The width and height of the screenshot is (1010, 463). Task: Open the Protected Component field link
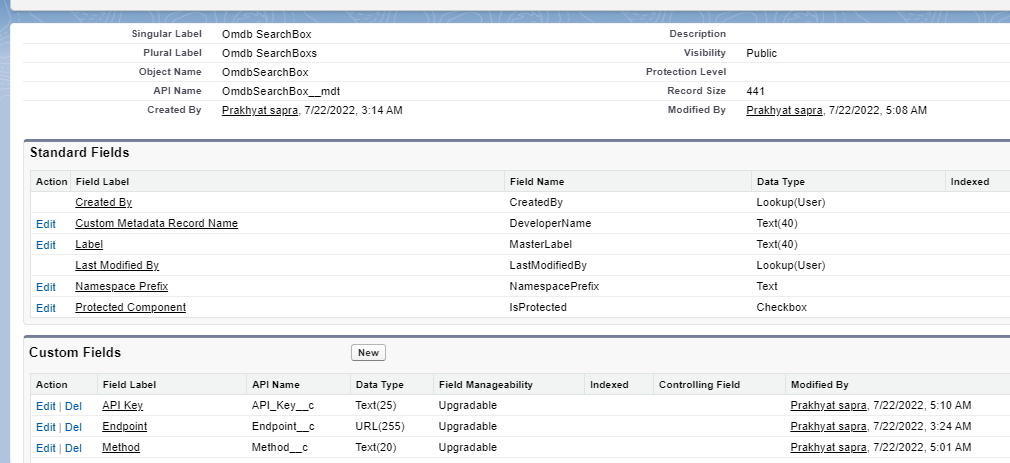(x=130, y=307)
